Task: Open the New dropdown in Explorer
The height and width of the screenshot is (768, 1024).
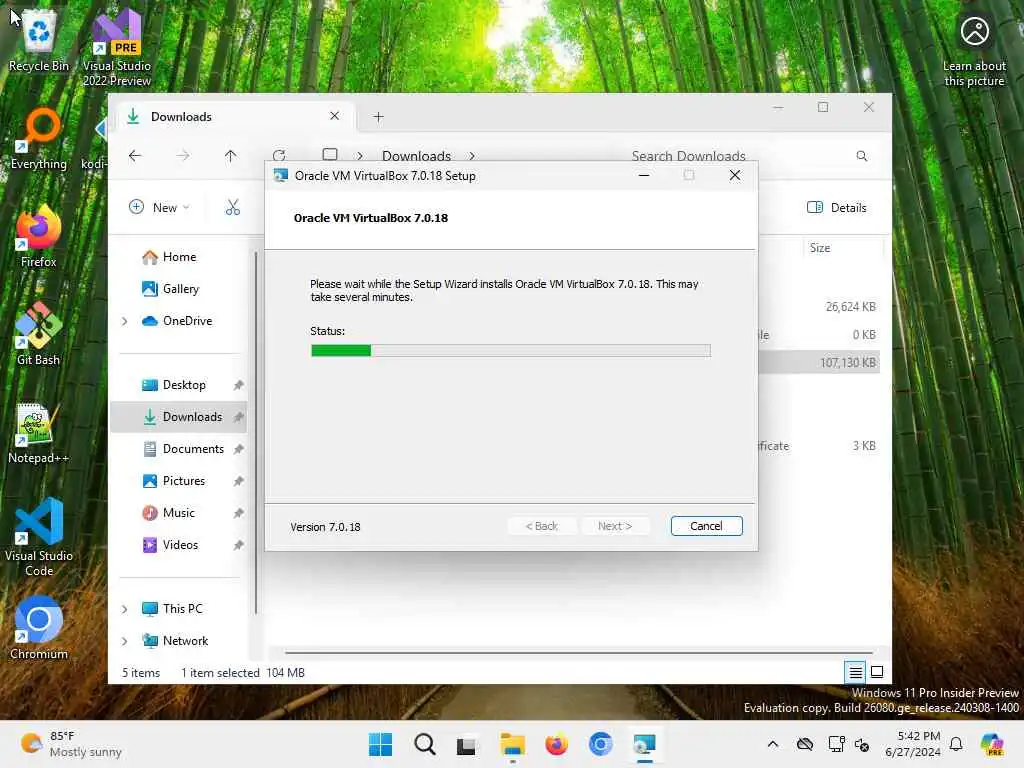Action: pos(159,208)
